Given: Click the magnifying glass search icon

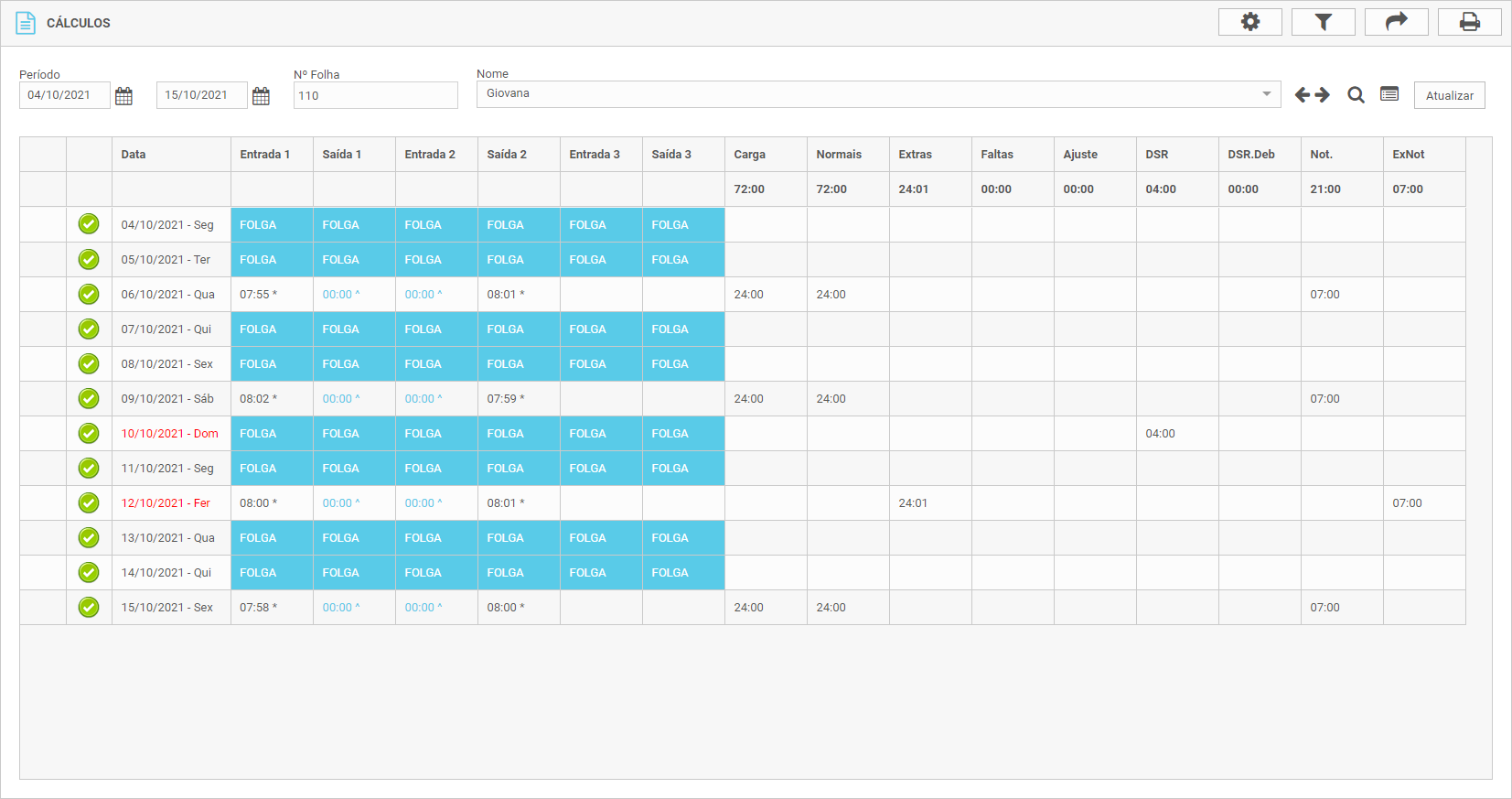Looking at the screenshot, I should click(x=1356, y=95).
